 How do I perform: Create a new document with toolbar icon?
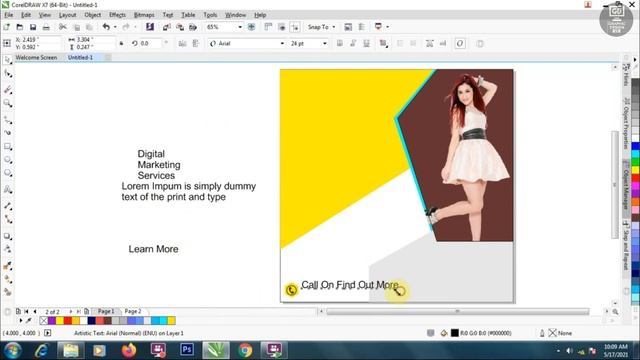click(7, 27)
